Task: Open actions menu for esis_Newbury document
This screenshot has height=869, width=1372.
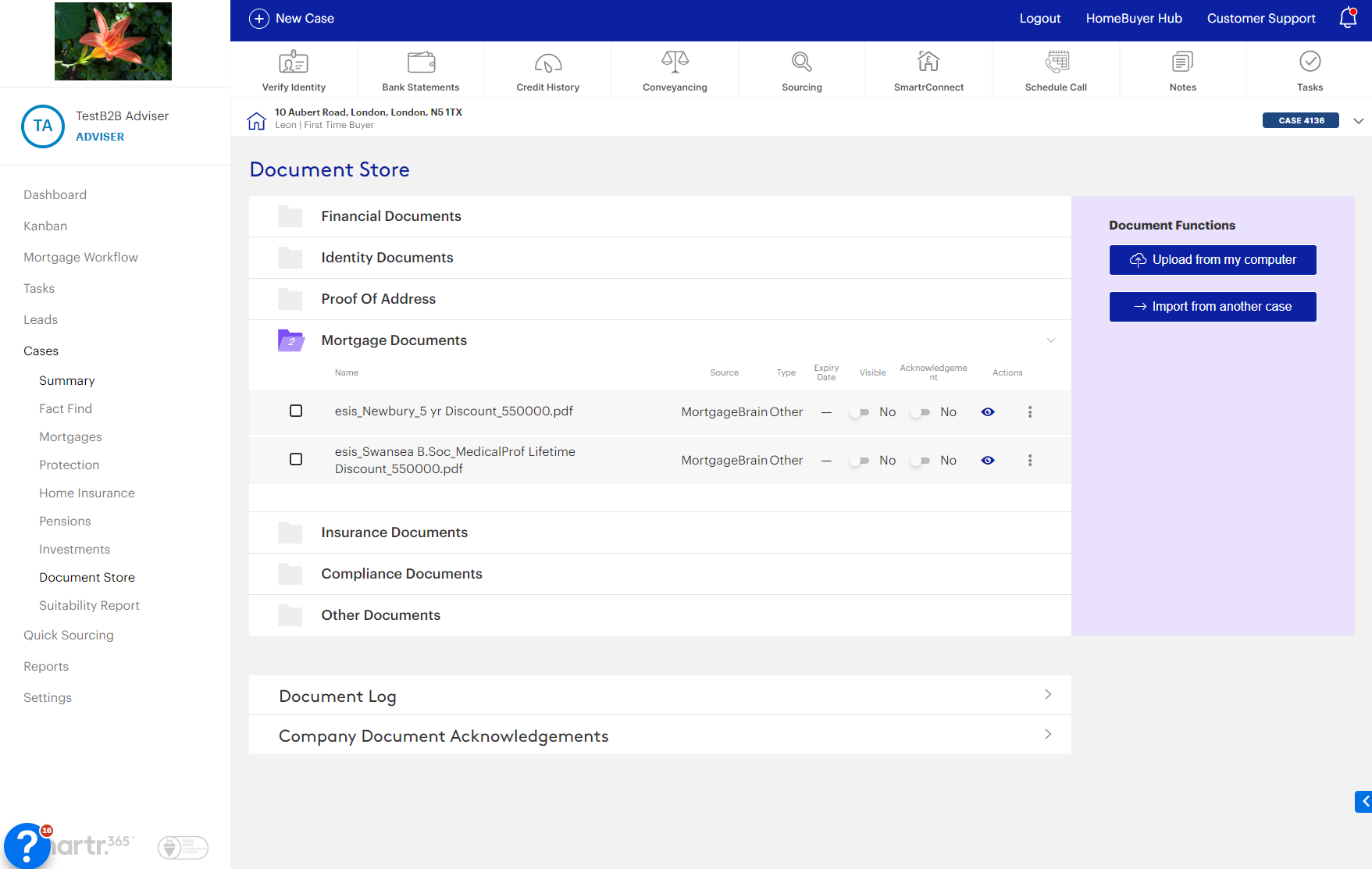Action: 1030,412
